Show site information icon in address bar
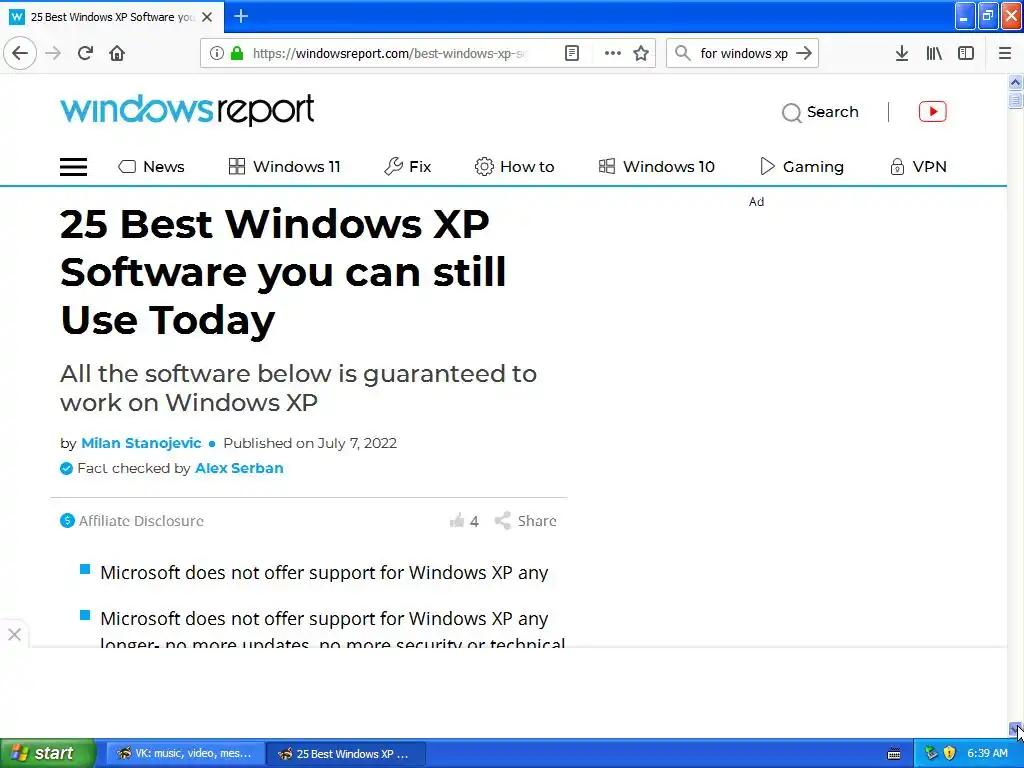Image resolution: width=1024 pixels, height=768 pixels. pyautogui.click(x=217, y=53)
